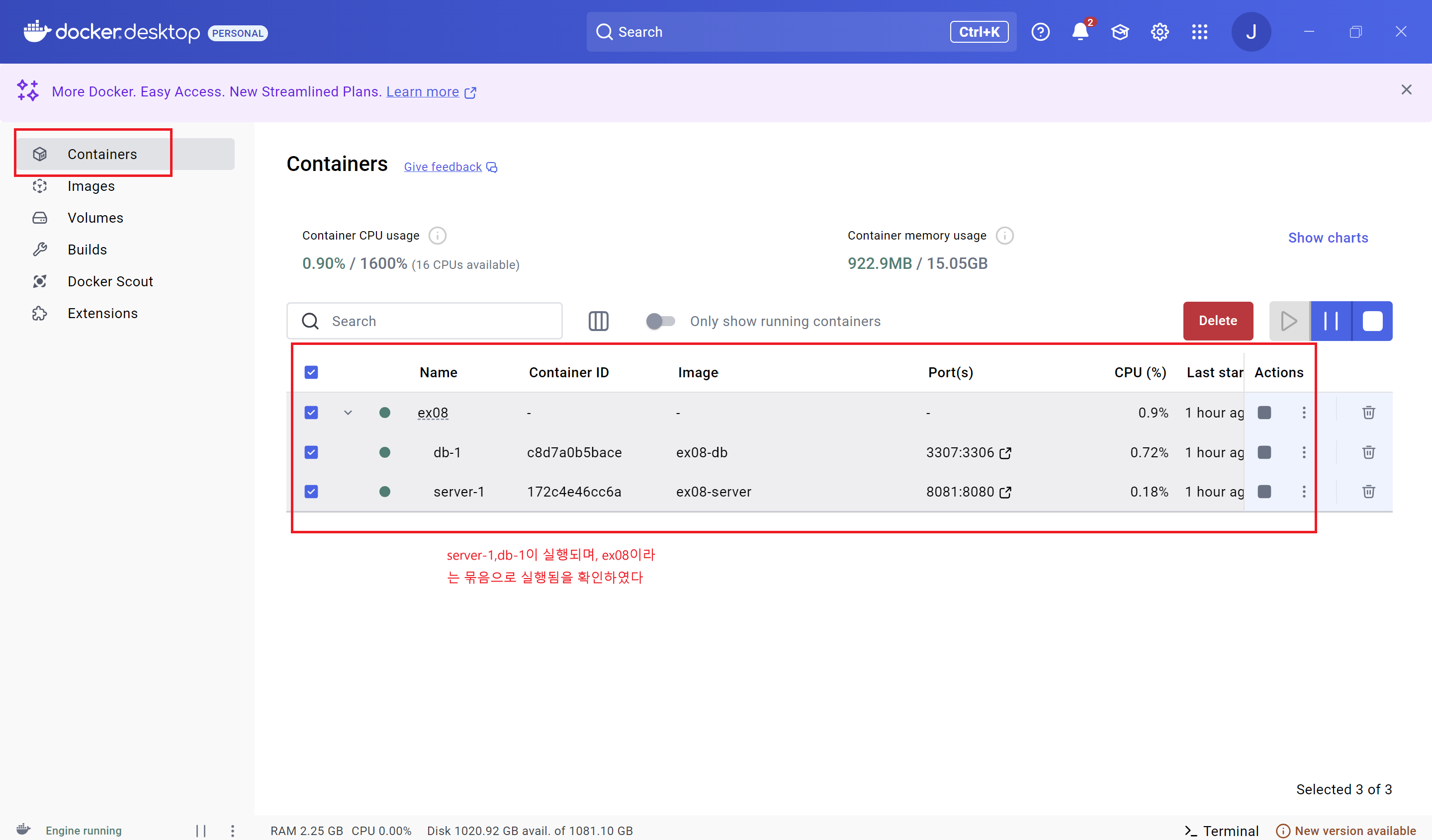Screen dimensions: 1432x840
Task: Click the help question mark icon
Action: (x=1040, y=32)
